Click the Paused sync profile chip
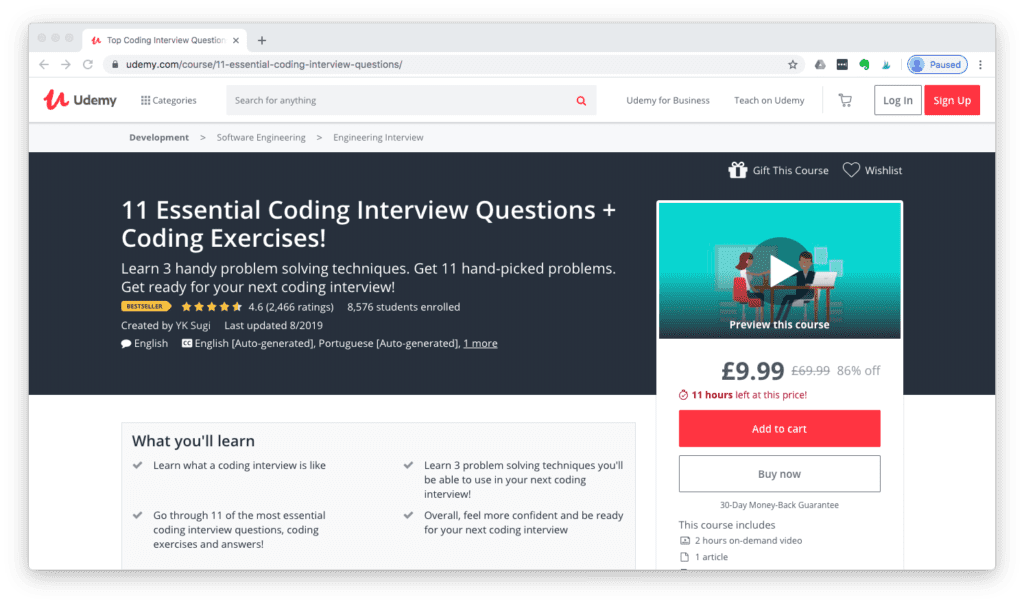The height and width of the screenshot is (604, 1024). coord(936,64)
